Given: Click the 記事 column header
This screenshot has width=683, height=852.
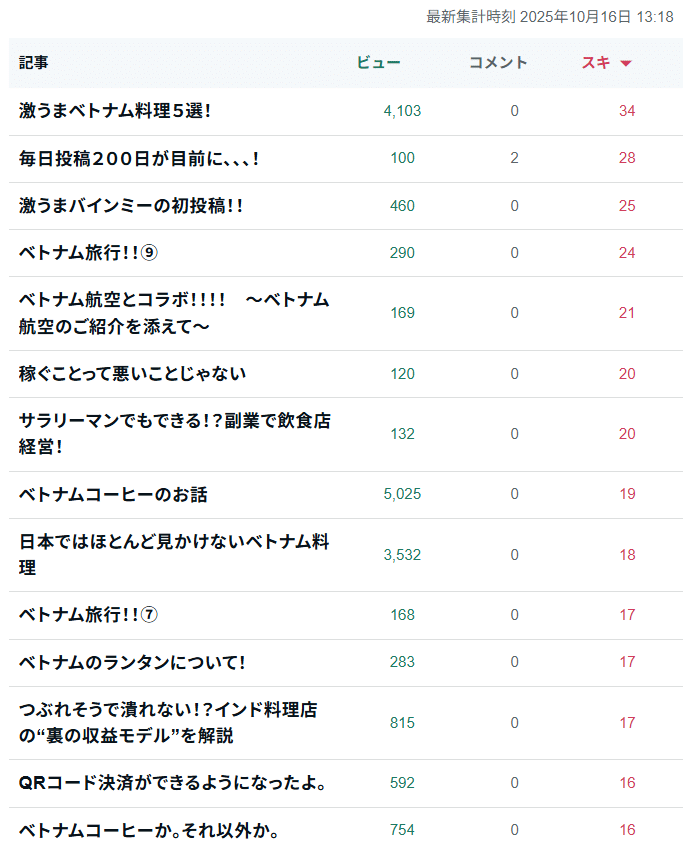Looking at the screenshot, I should click(34, 63).
